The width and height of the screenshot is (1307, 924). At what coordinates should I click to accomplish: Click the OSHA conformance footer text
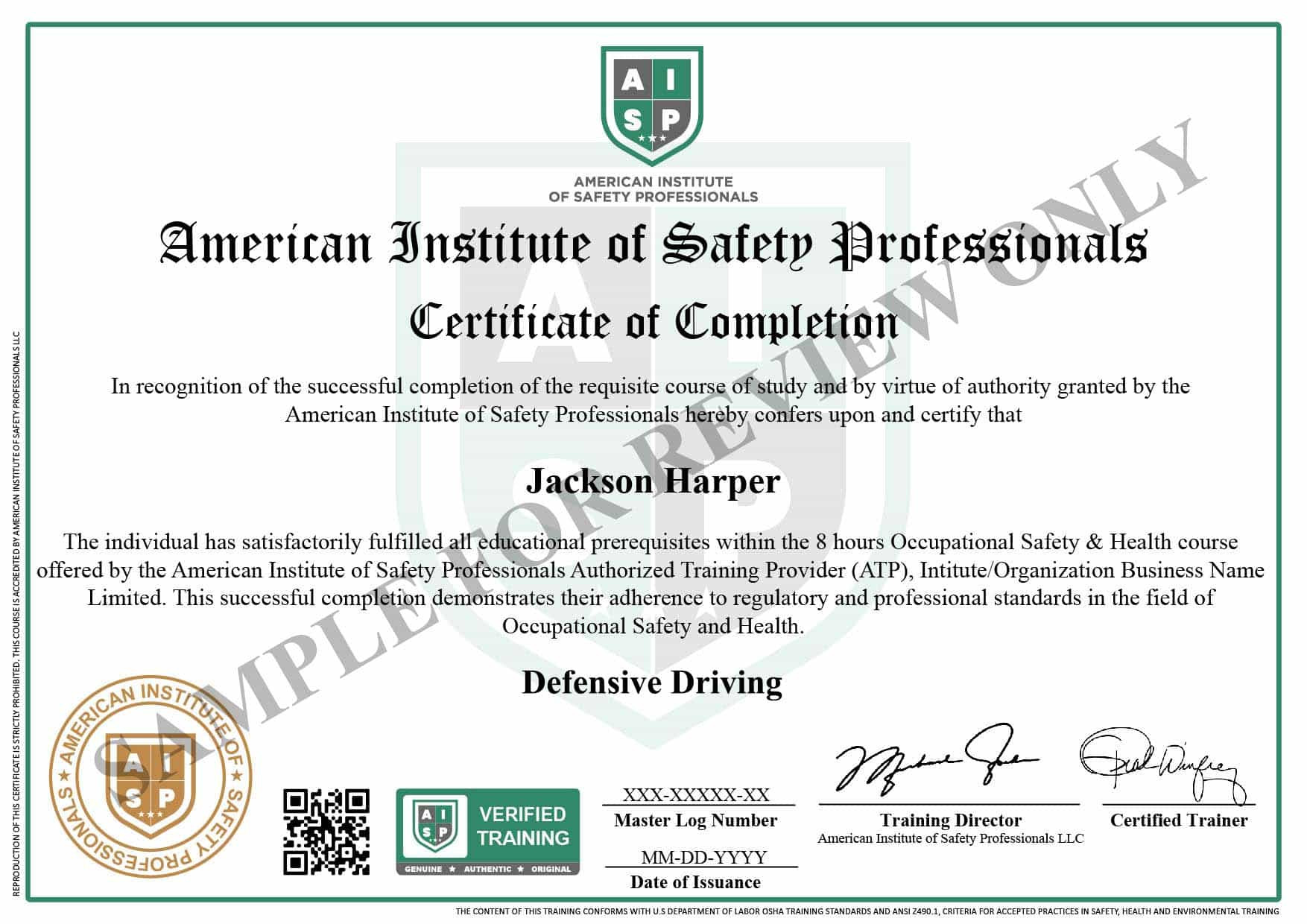point(867,911)
